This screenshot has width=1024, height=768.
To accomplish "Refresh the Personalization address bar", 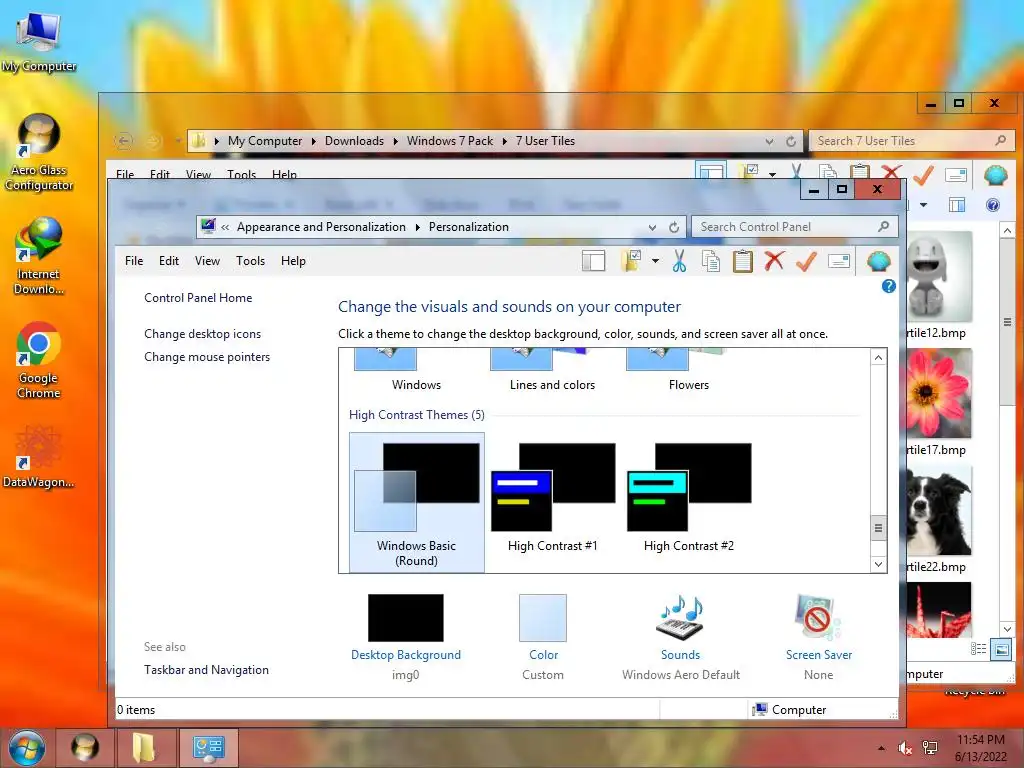I will pos(674,227).
